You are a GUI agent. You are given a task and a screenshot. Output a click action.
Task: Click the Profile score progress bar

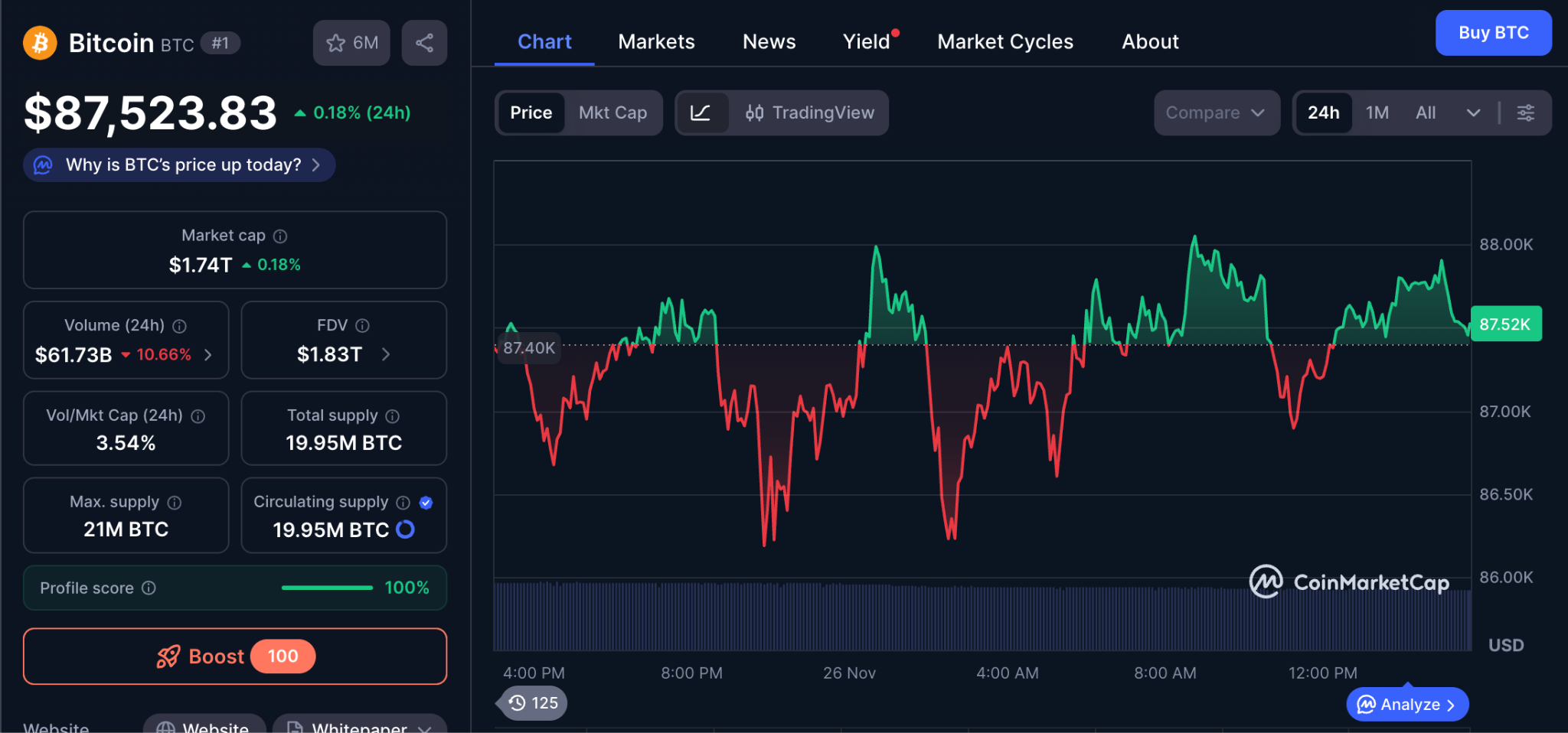coord(327,588)
